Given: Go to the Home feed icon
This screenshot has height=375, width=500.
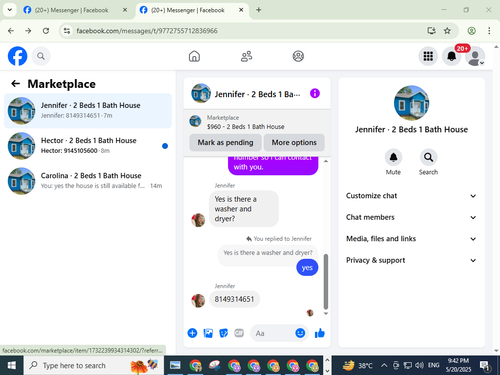Looking at the screenshot, I should tap(194, 56).
